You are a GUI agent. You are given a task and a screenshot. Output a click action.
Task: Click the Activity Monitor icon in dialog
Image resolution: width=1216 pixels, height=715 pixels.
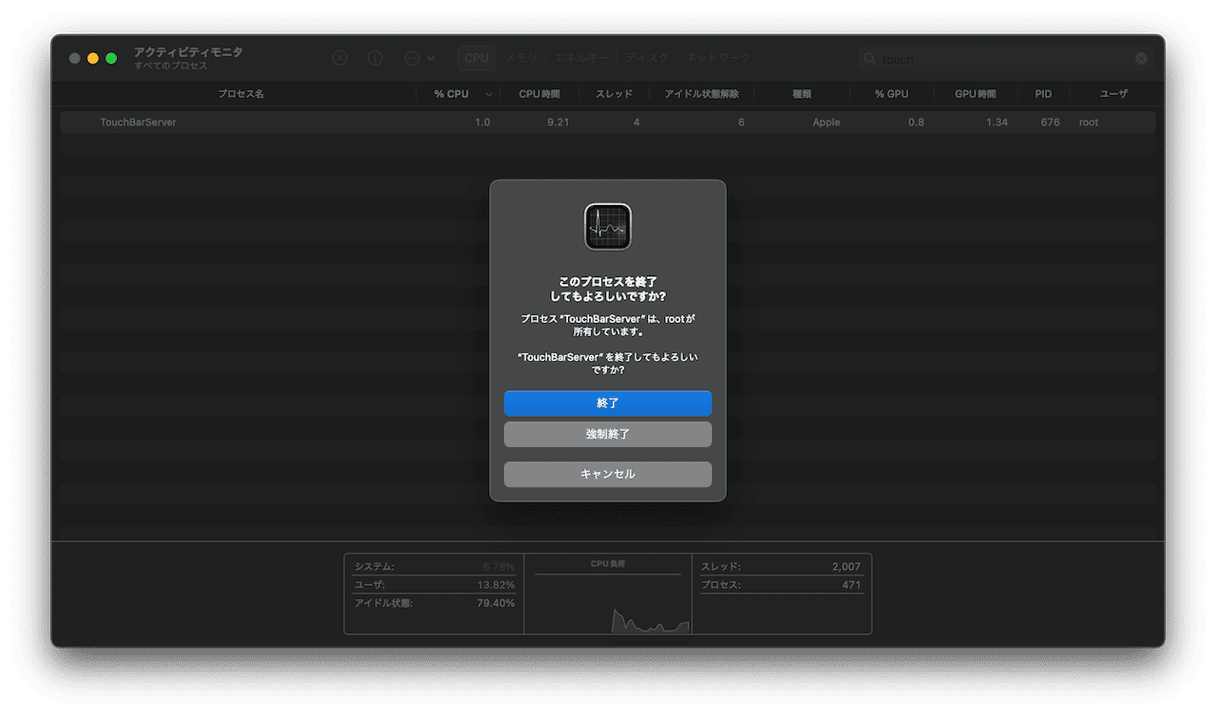(x=608, y=227)
